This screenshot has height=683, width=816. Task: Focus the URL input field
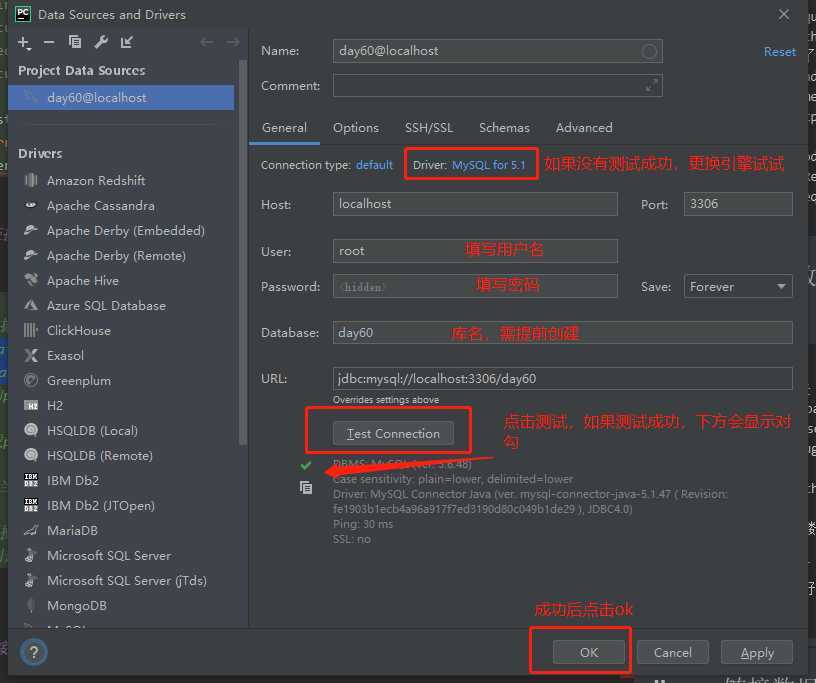point(563,378)
